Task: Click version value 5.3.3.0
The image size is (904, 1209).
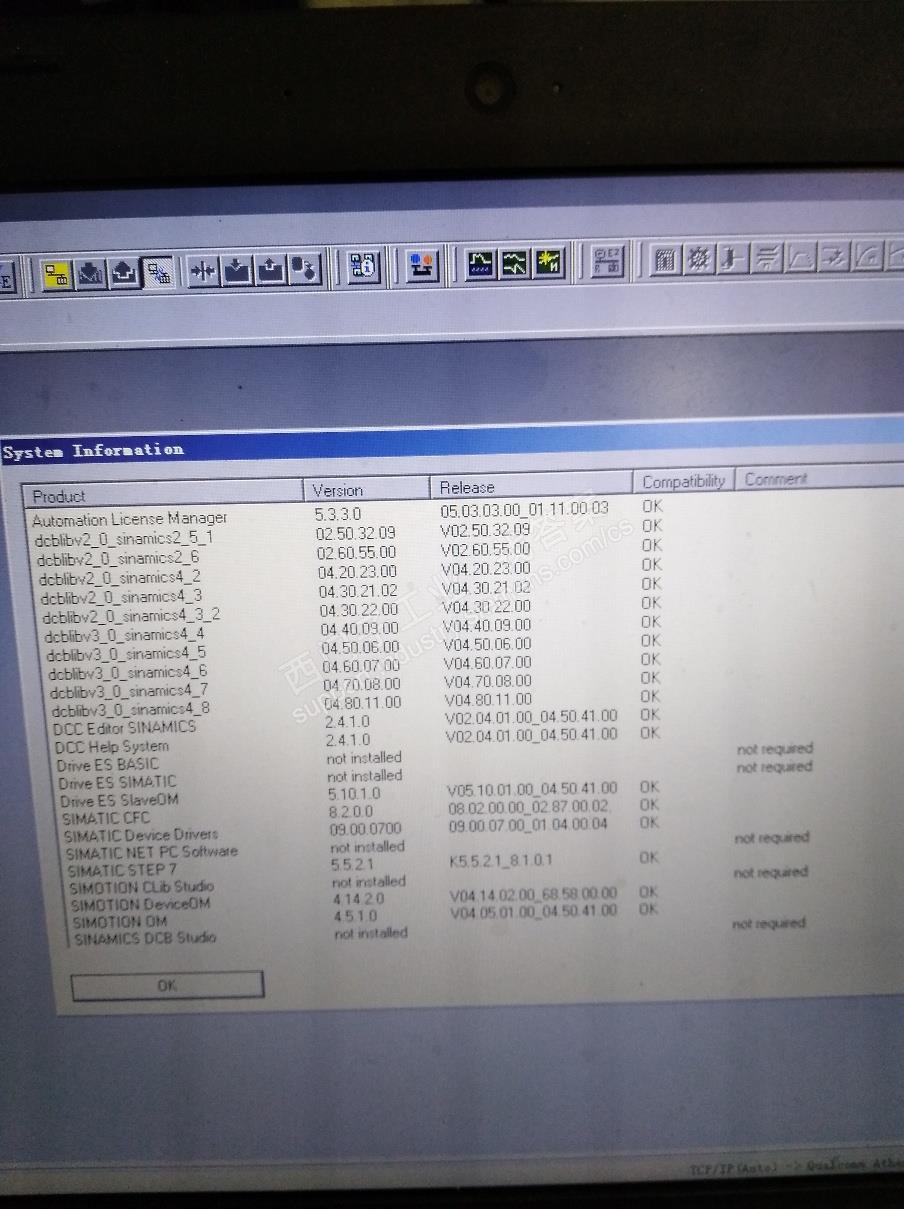Action: pos(338,514)
